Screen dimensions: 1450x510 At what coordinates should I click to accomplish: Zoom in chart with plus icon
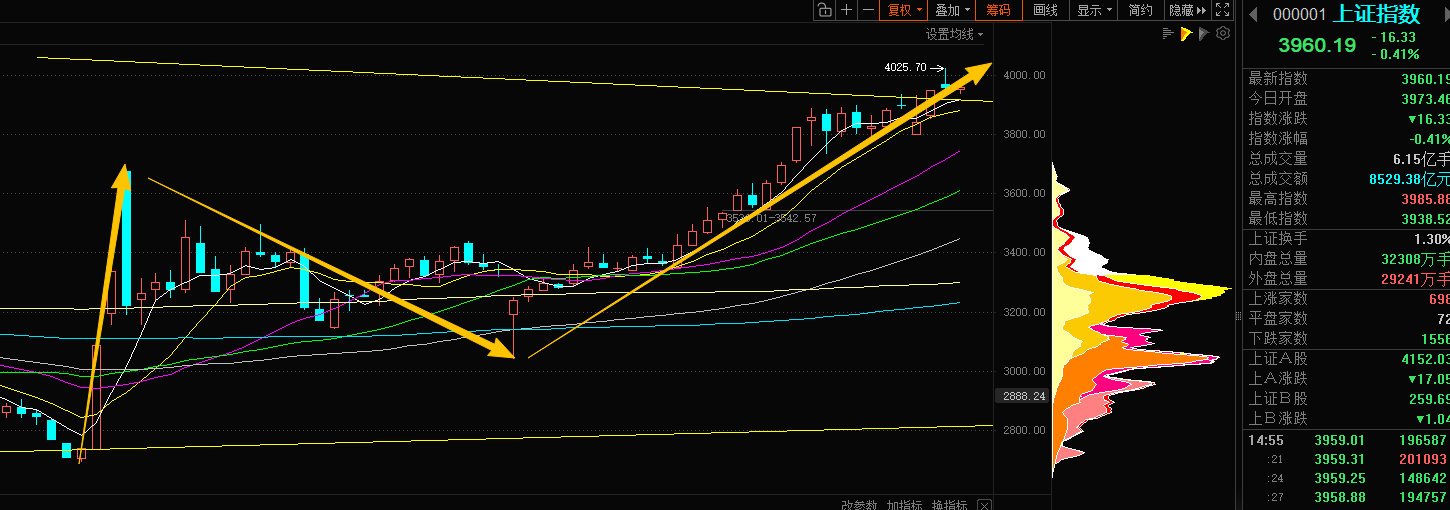846,10
